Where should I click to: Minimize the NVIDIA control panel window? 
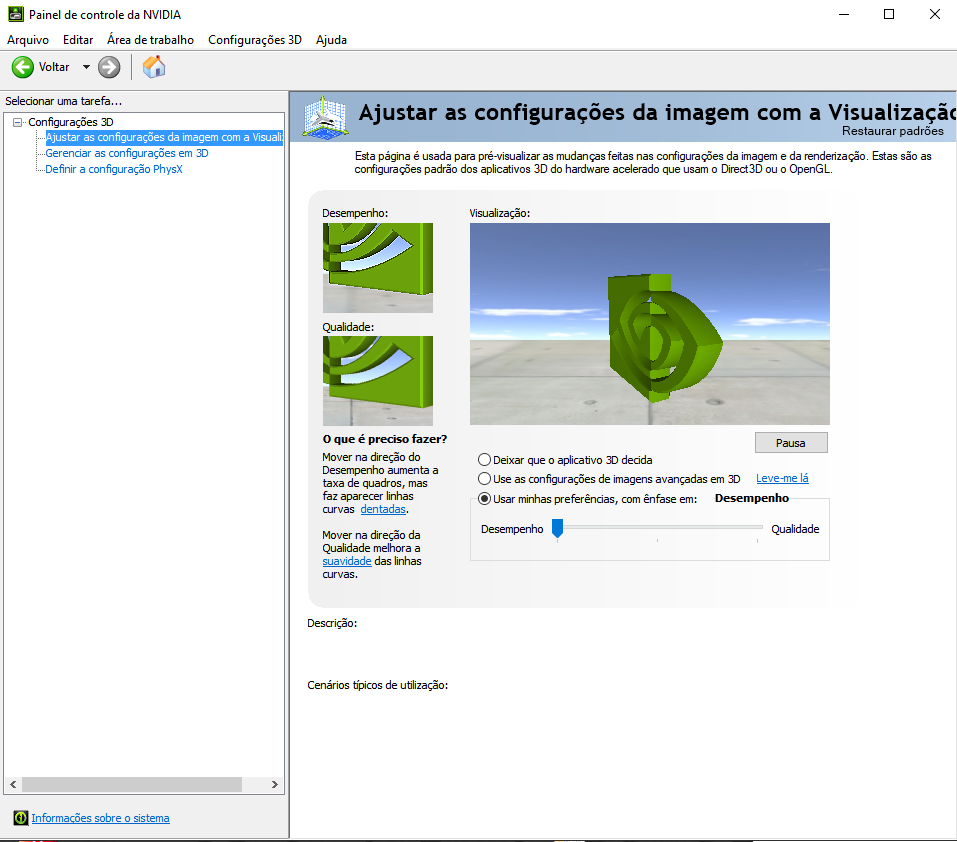[x=844, y=14]
